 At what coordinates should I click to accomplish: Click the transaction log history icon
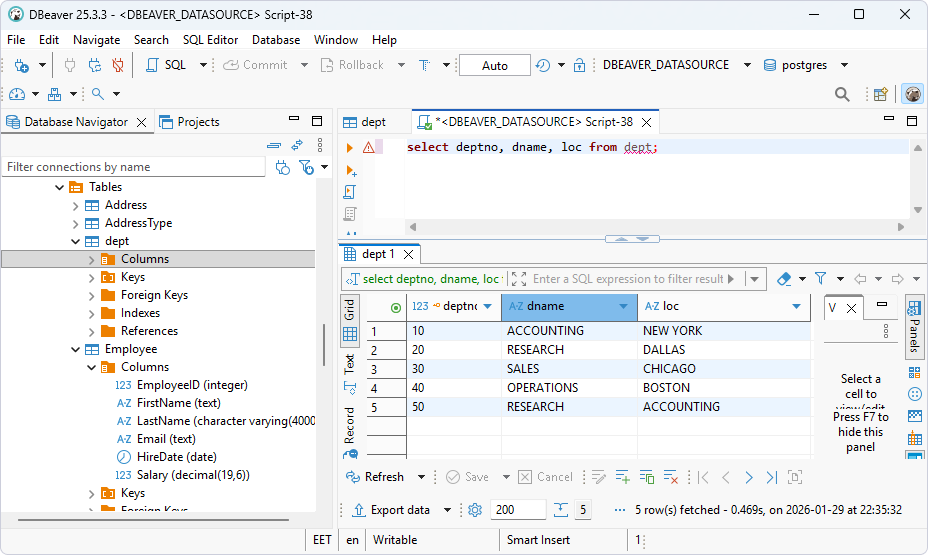click(x=543, y=65)
